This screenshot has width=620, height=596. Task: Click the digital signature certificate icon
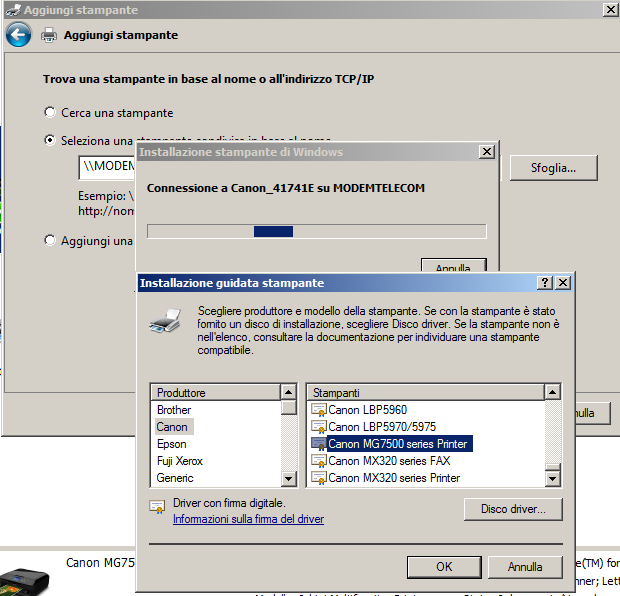click(157, 507)
